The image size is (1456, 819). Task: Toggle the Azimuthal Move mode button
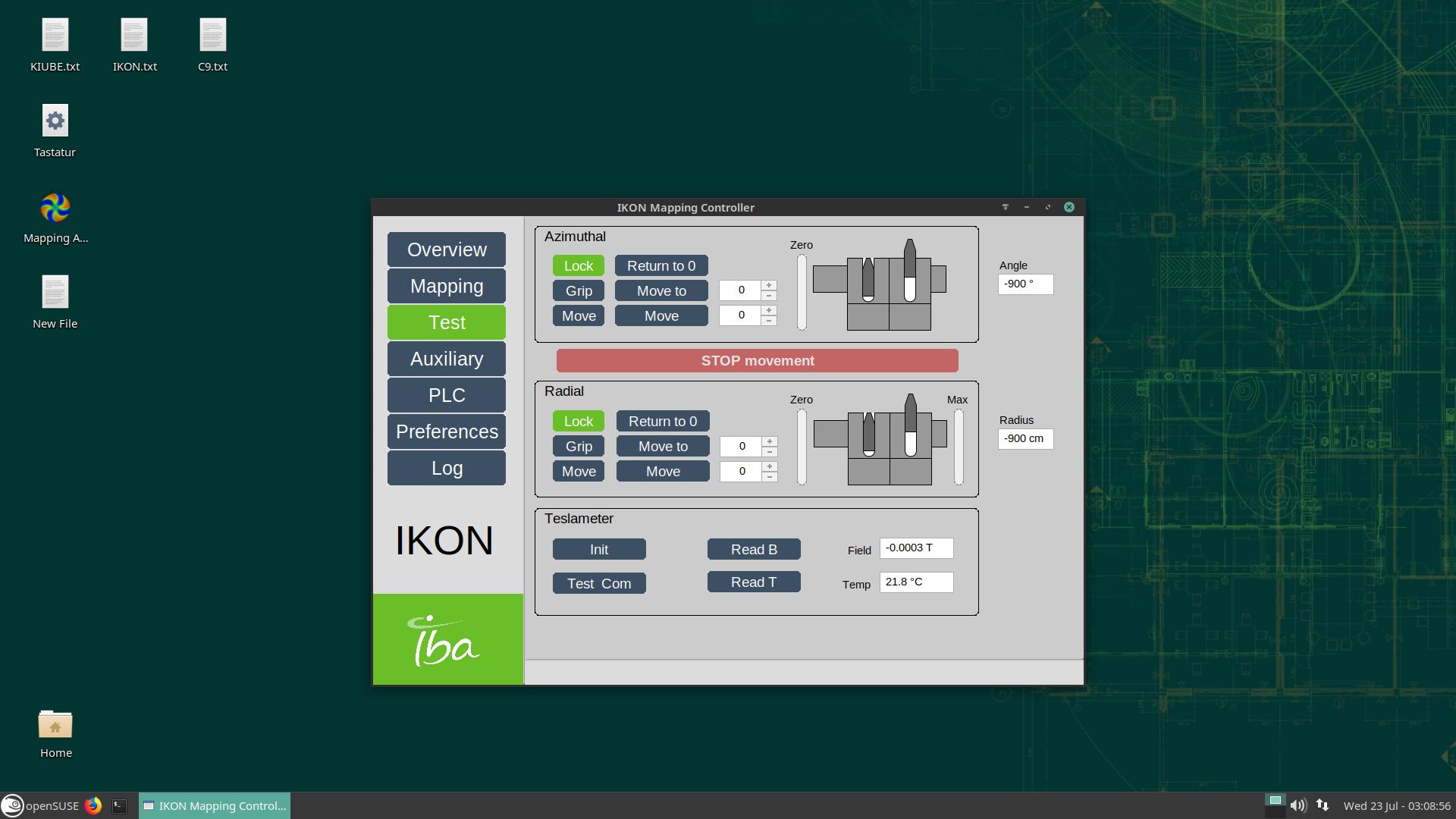(x=579, y=315)
